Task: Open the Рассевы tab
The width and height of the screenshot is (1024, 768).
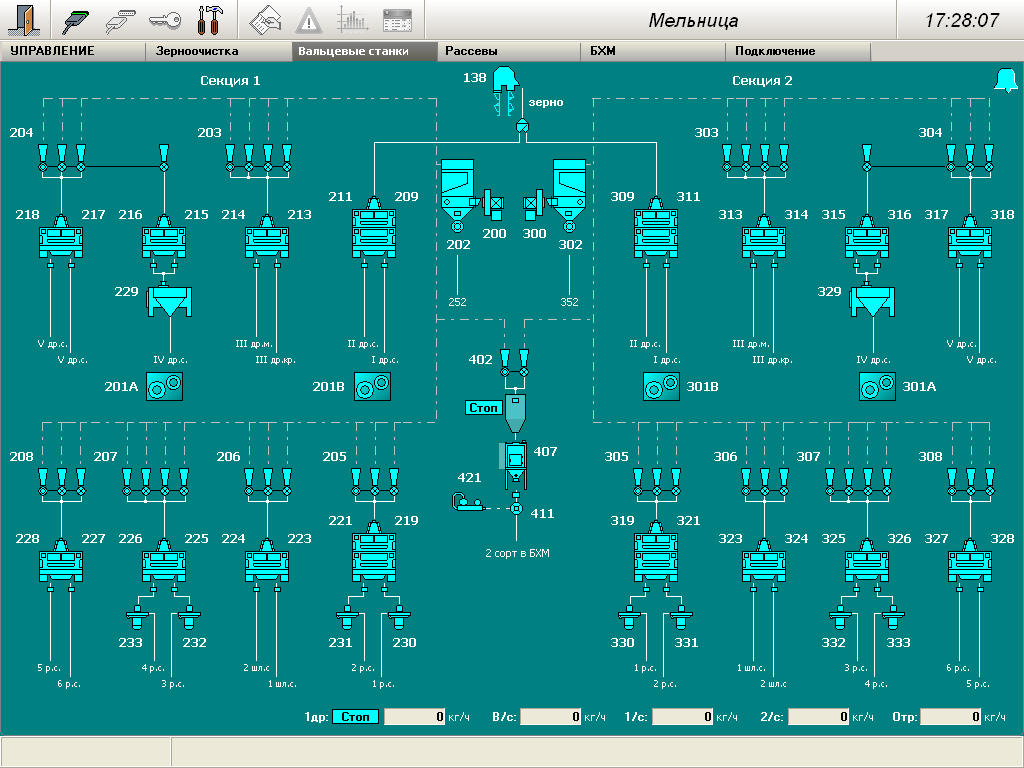Action: coord(471,51)
